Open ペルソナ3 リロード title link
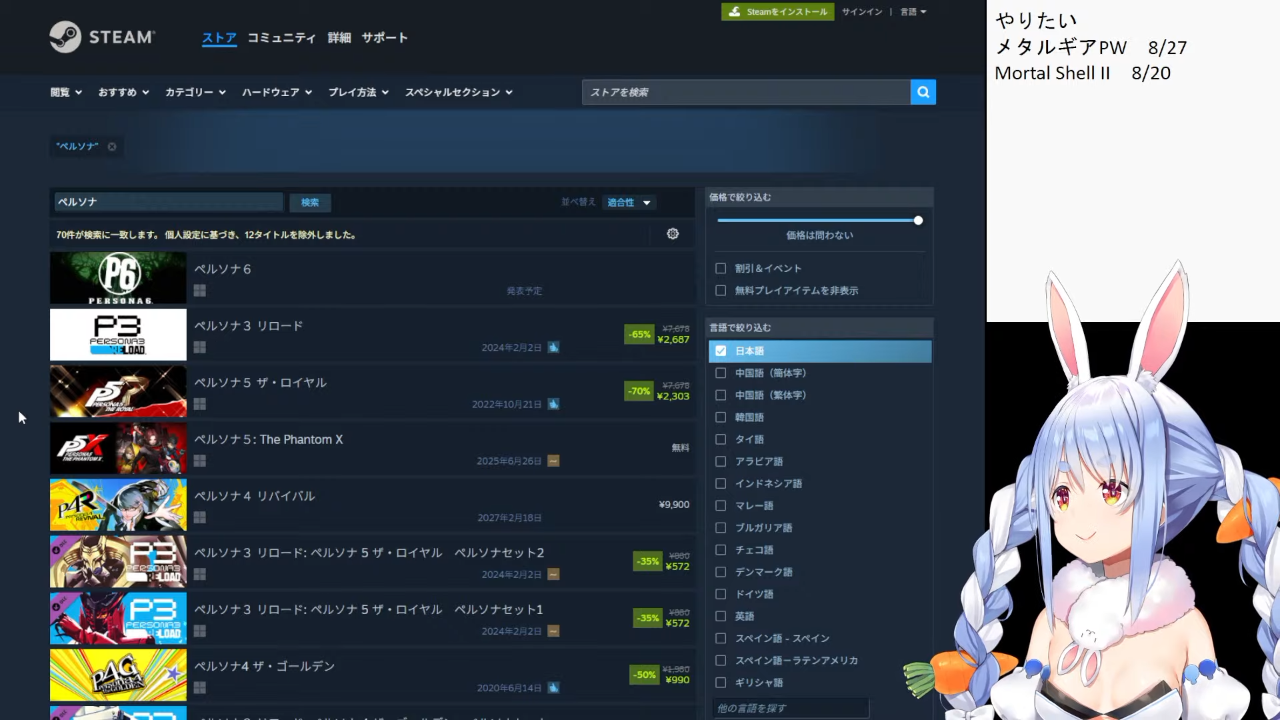Viewport: 1280px width, 720px height. tap(248, 326)
